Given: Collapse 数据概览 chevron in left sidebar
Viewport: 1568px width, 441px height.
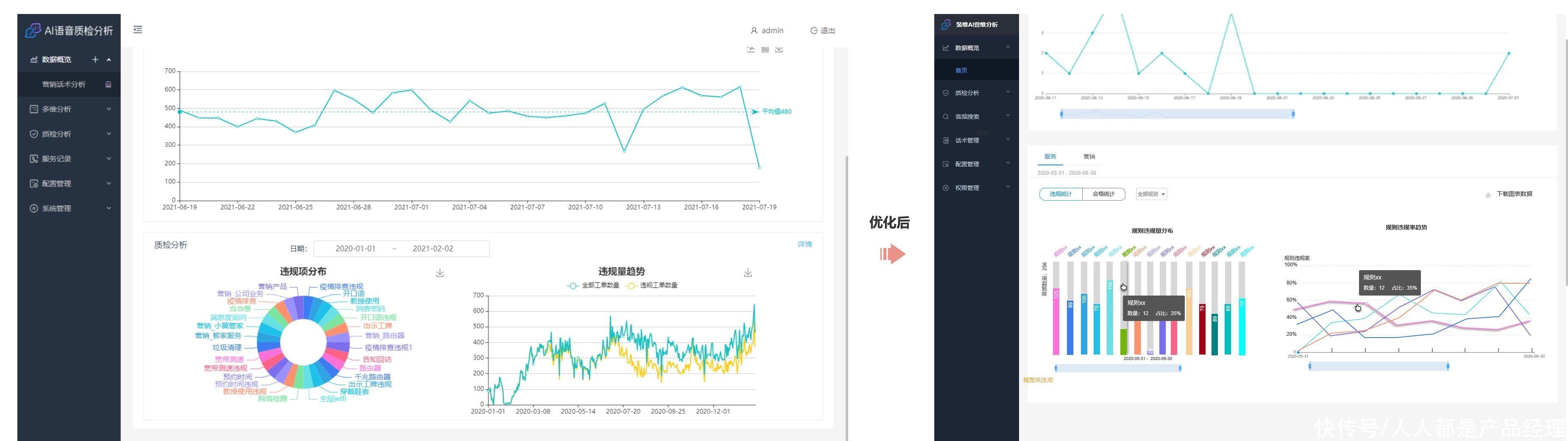Looking at the screenshot, I should 109,60.
